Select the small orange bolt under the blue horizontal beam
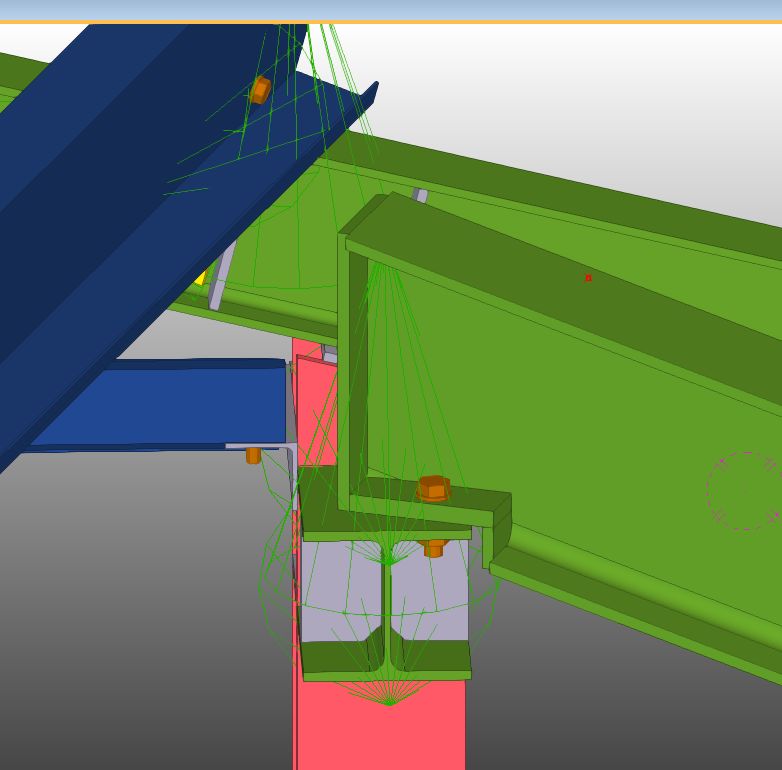Image resolution: width=782 pixels, height=770 pixels. pos(253,455)
